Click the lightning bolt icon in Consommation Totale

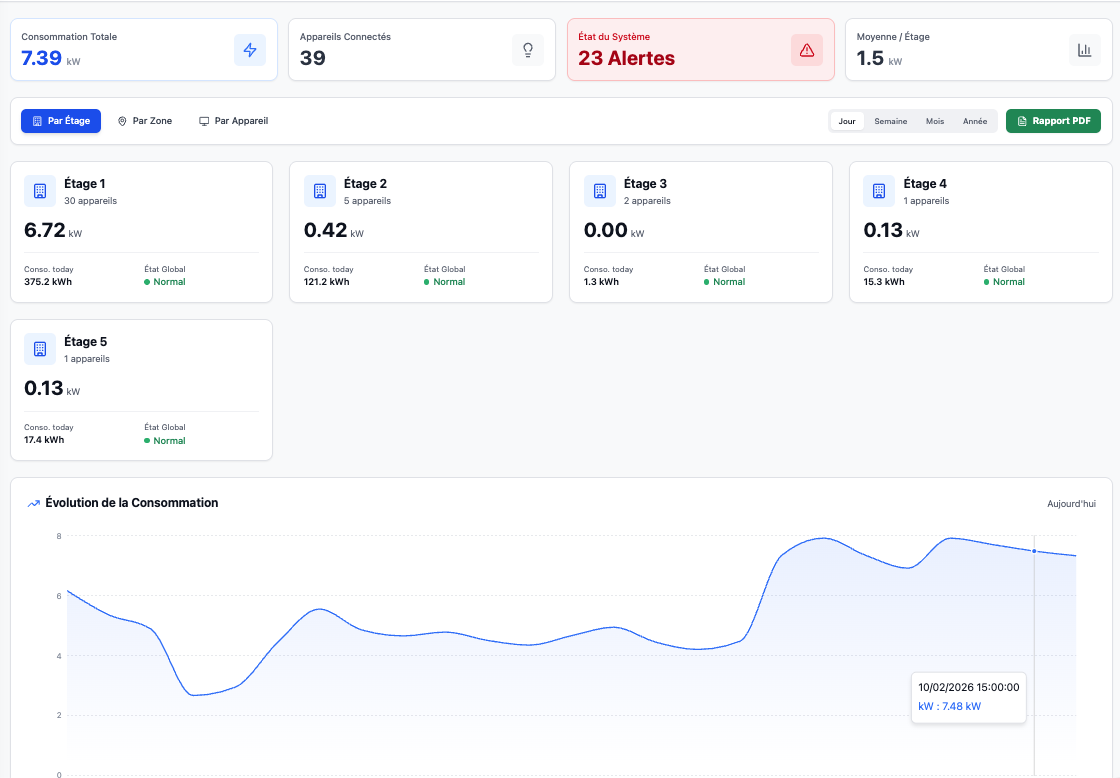[x=250, y=50]
